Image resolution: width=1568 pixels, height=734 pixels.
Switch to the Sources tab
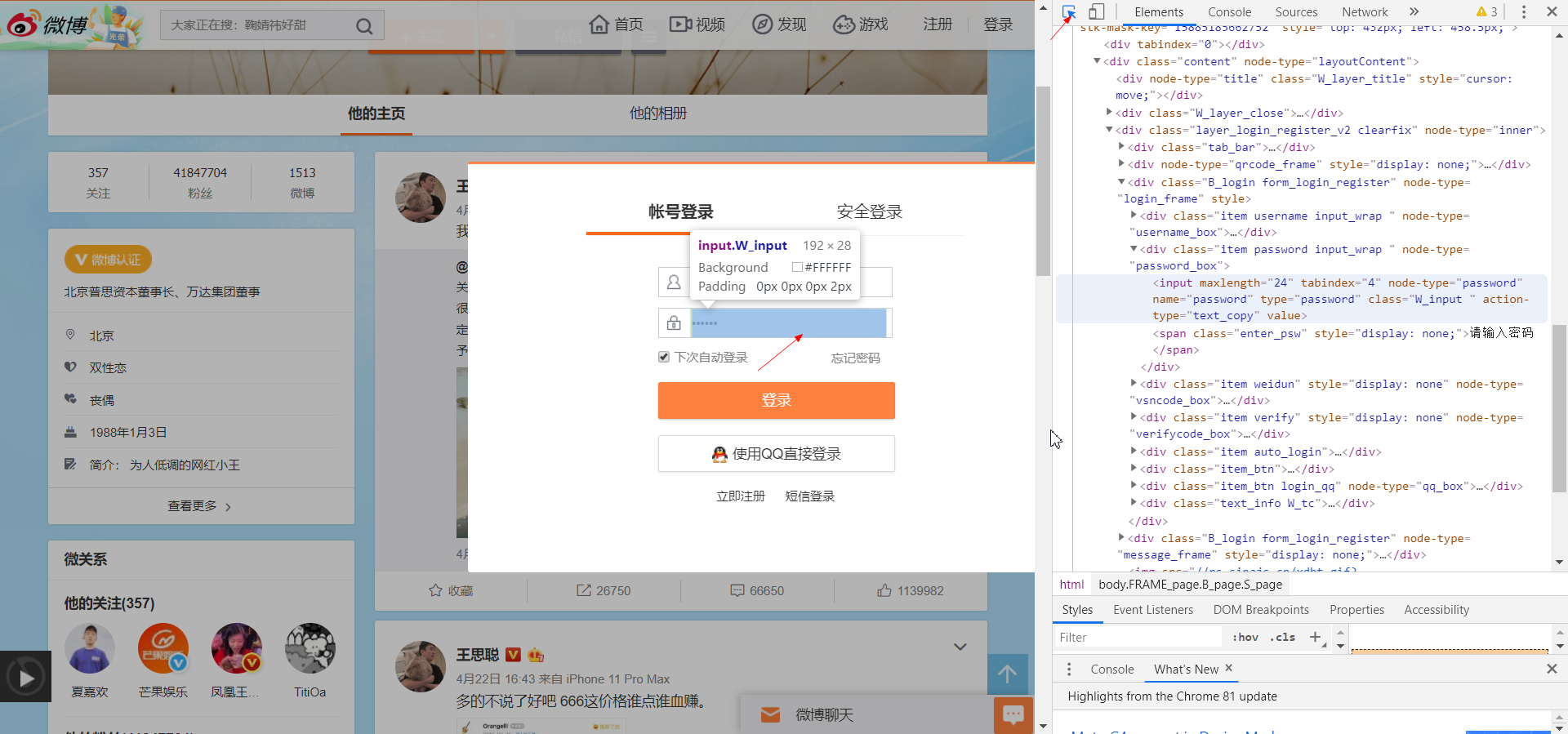1296,11
